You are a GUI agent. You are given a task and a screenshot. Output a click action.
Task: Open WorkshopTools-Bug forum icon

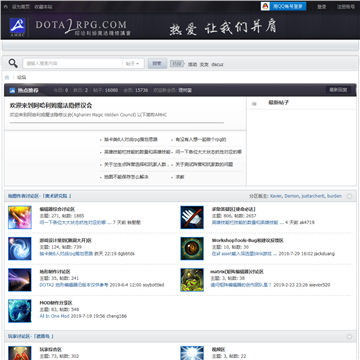(x=192, y=249)
